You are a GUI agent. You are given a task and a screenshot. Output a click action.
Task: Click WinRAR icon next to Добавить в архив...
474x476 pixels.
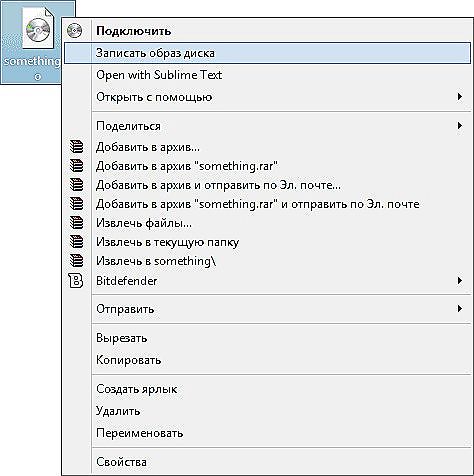(76, 147)
